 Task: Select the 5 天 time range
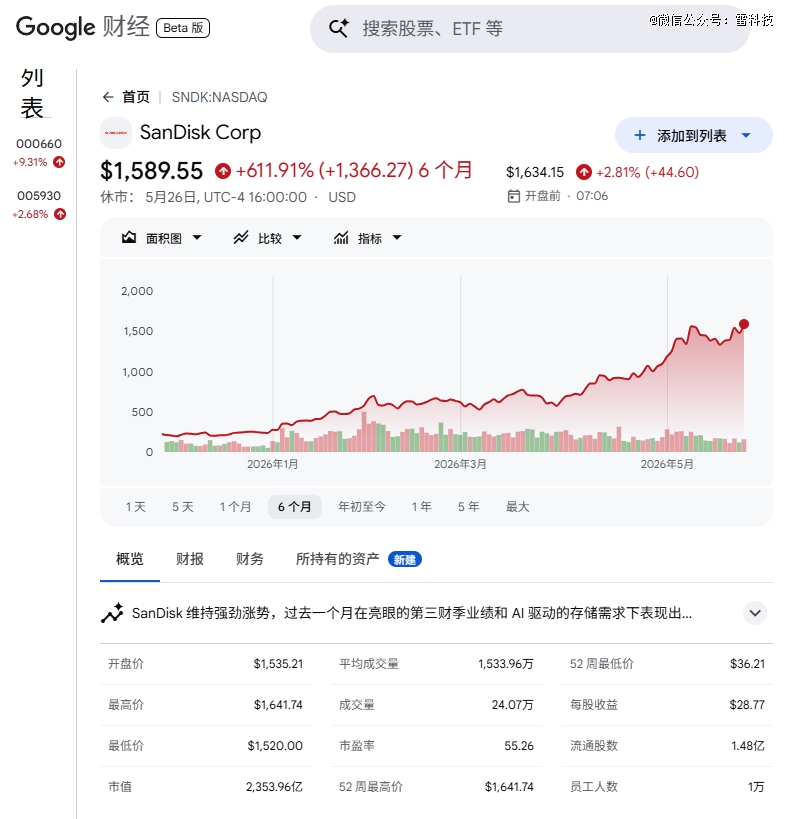(183, 507)
